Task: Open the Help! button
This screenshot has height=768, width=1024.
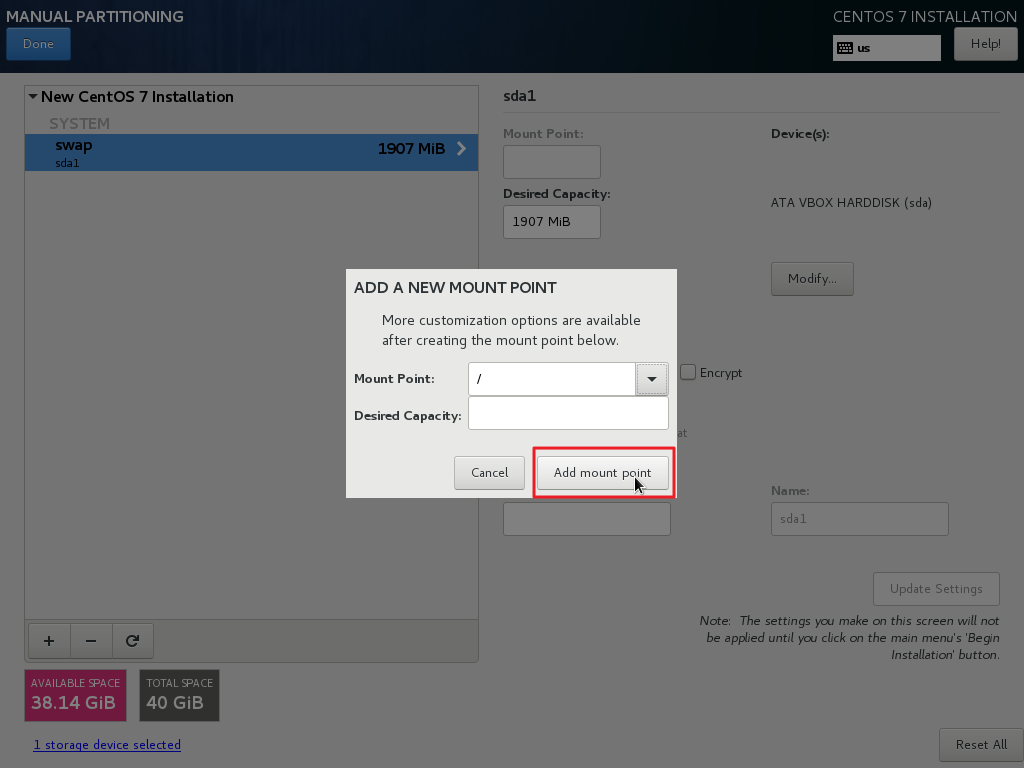Action: (x=985, y=44)
